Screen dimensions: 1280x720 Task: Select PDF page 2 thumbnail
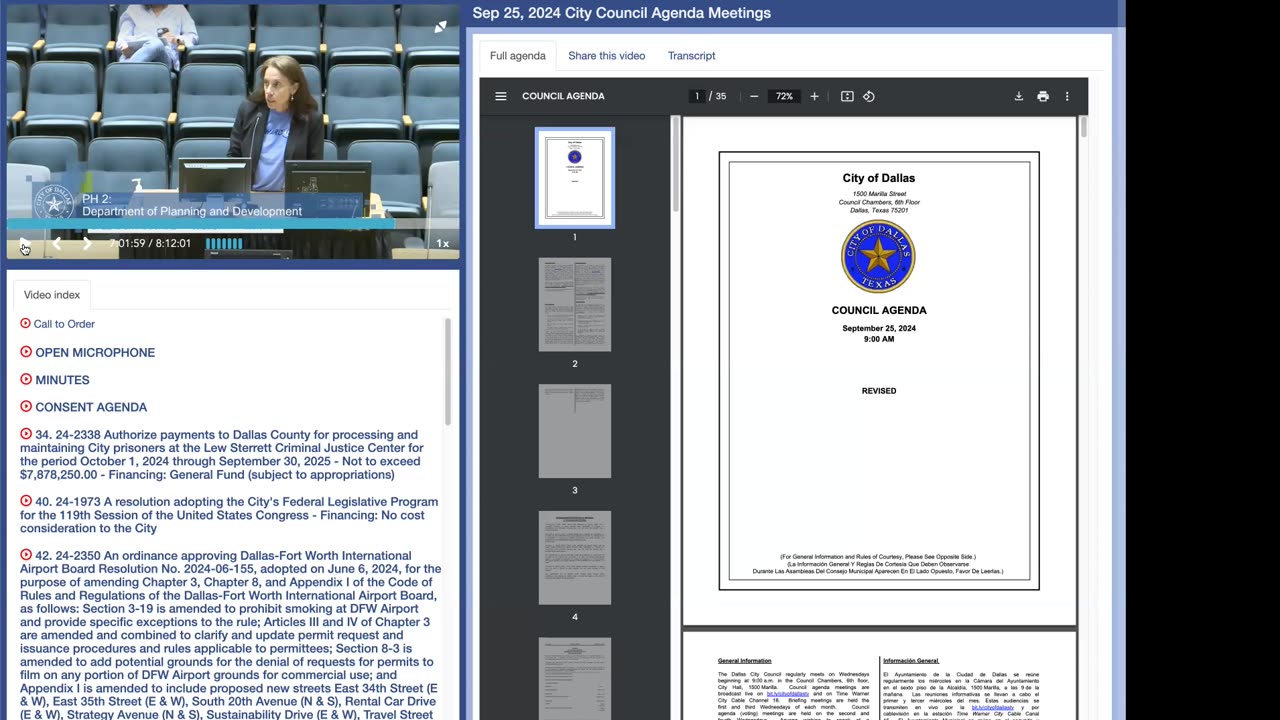point(575,305)
